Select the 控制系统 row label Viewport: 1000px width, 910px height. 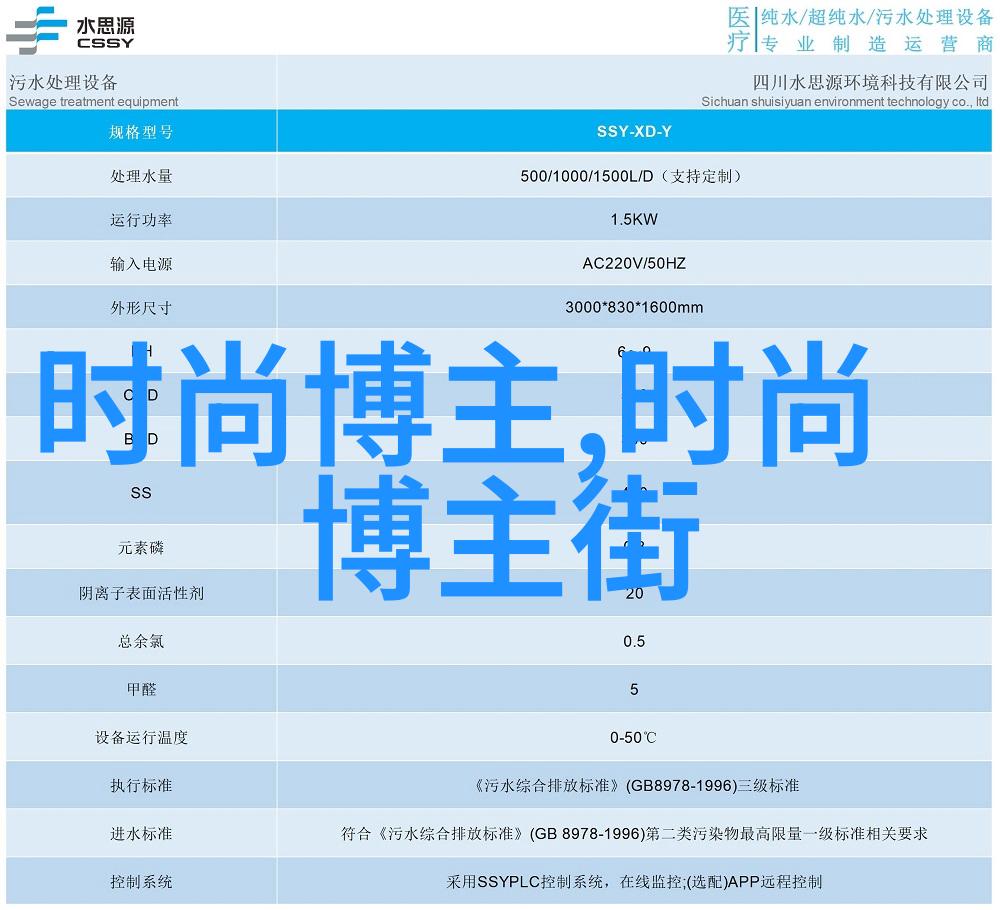pyautogui.click(x=141, y=882)
